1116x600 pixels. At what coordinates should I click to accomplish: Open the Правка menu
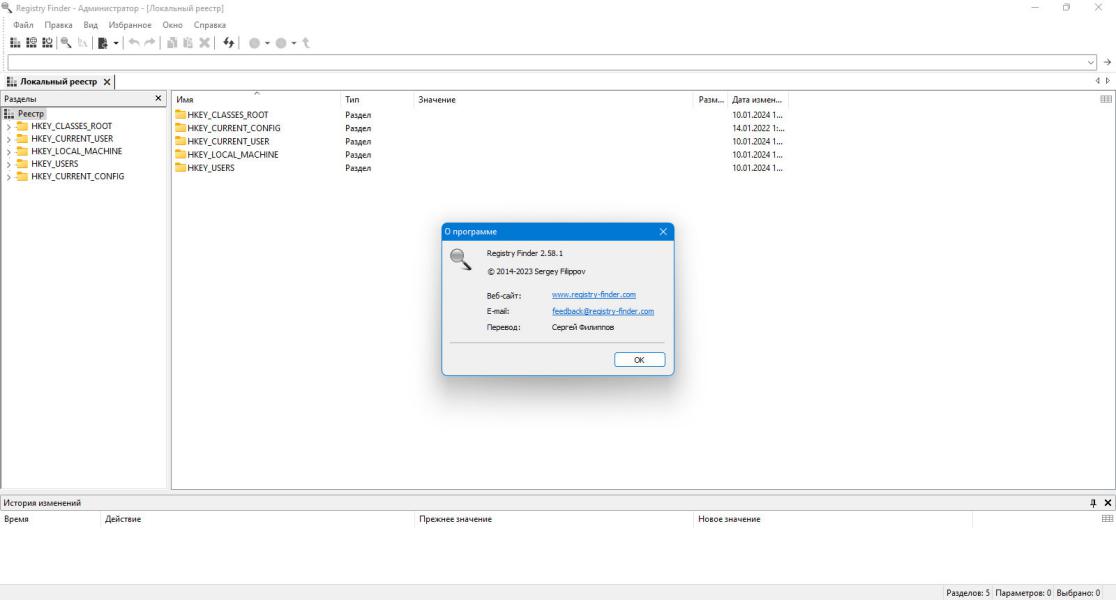58,25
